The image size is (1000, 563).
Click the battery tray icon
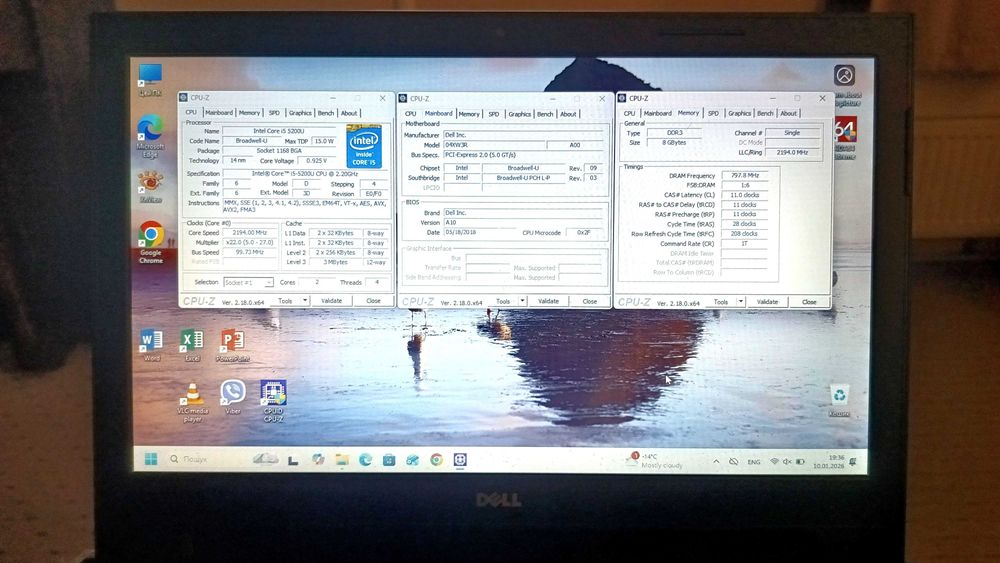(x=800, y=461)
